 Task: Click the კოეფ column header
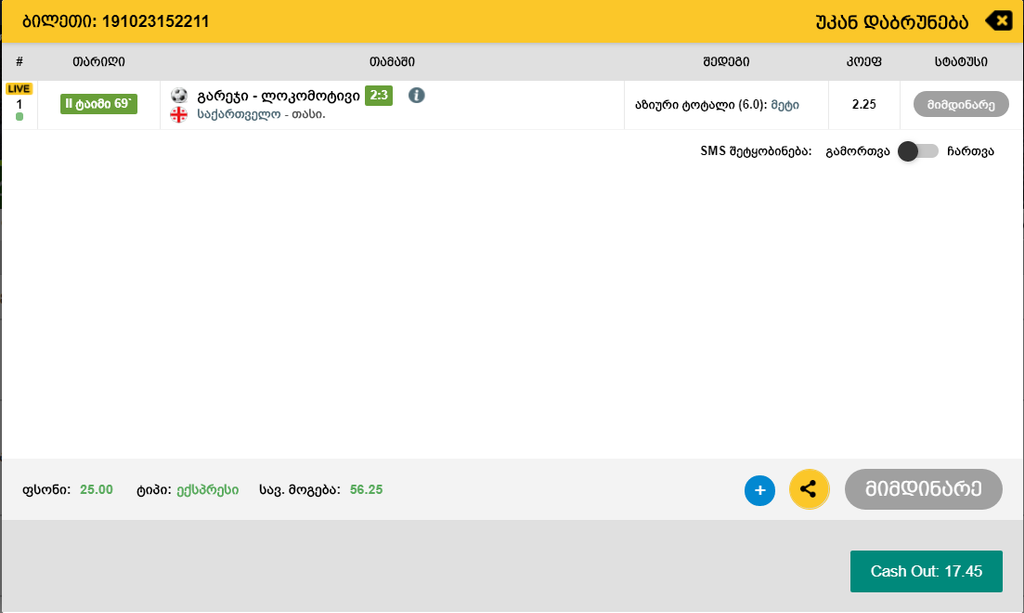[863, 61]
